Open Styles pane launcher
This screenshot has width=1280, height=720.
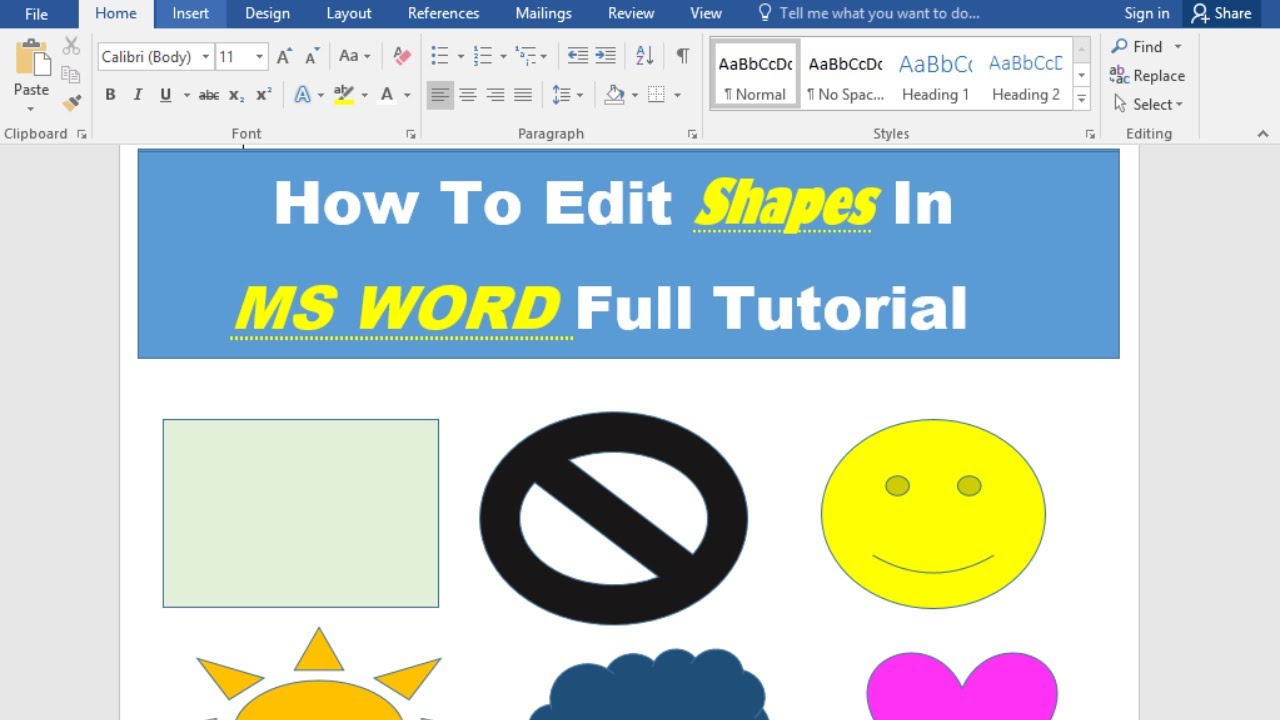point(1090,134)
